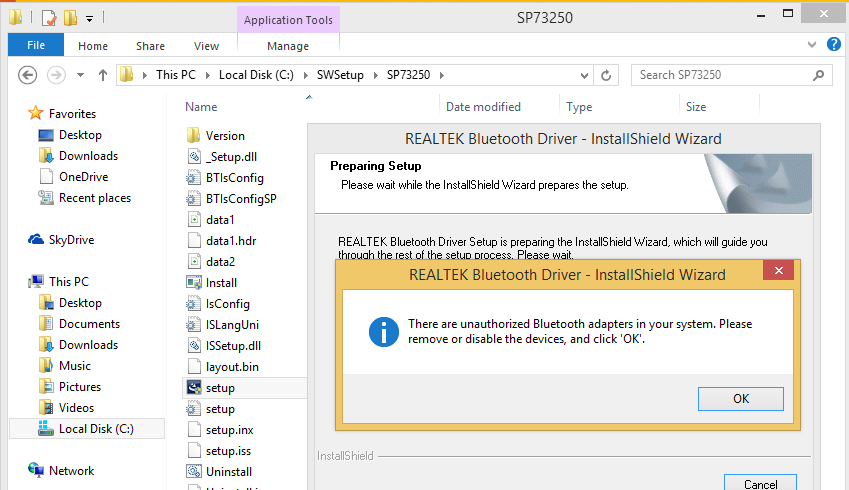
Task: Click the Forward navigation arrow
Action: tap(56, 75)
